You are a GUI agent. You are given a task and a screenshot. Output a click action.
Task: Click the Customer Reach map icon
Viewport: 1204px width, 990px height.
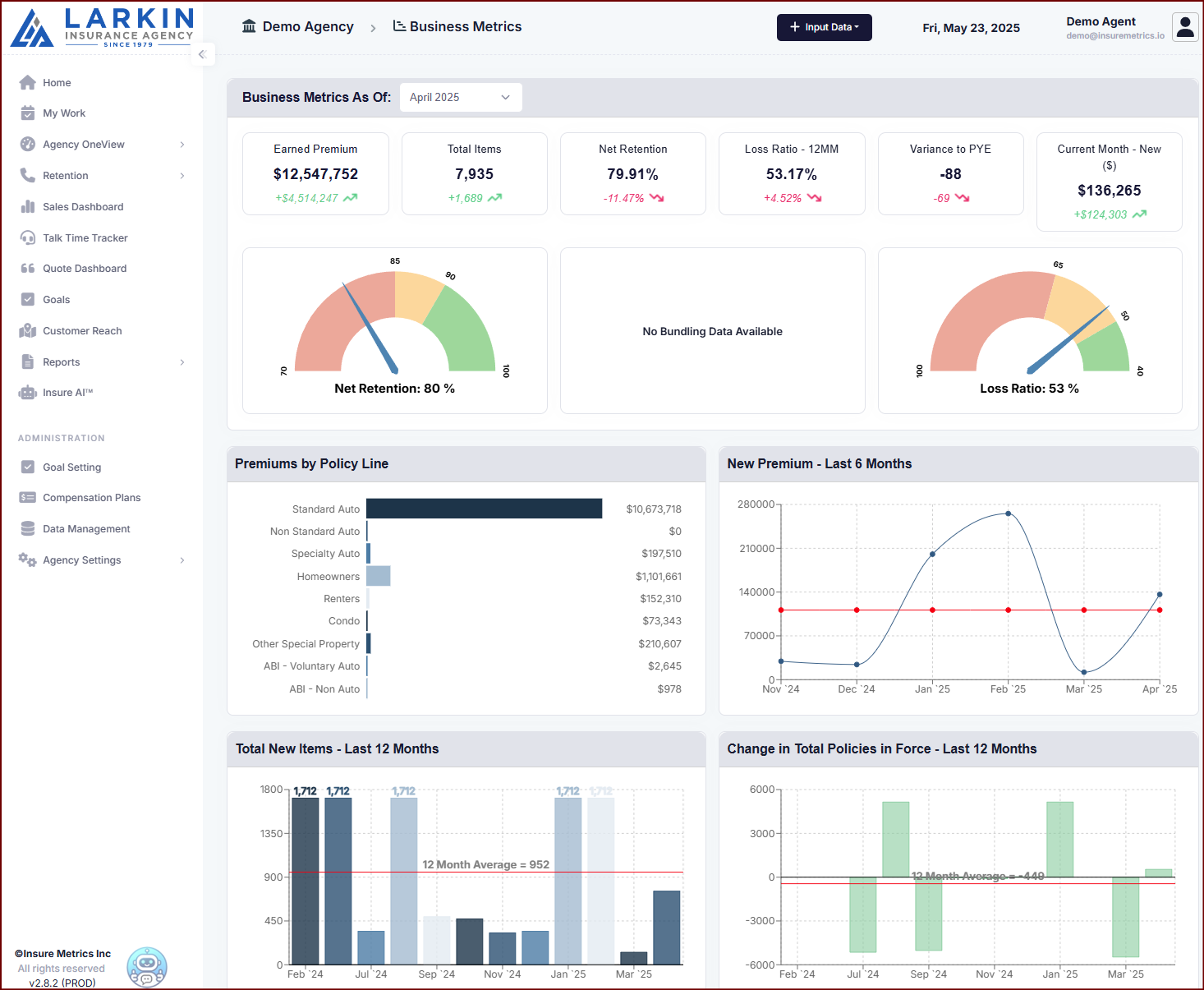(28, 331)
